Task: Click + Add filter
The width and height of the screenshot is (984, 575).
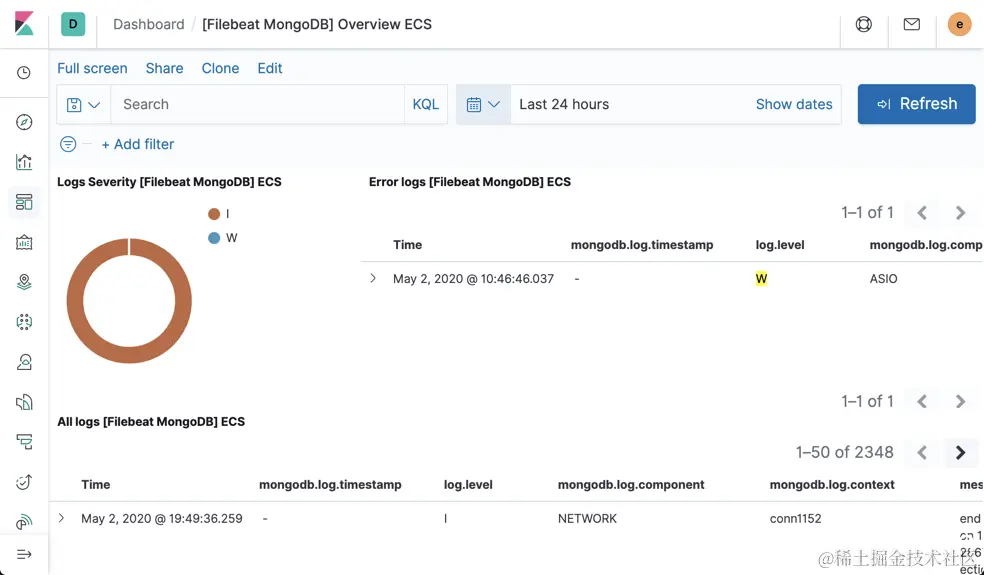Action: click(x=138, y=144)
